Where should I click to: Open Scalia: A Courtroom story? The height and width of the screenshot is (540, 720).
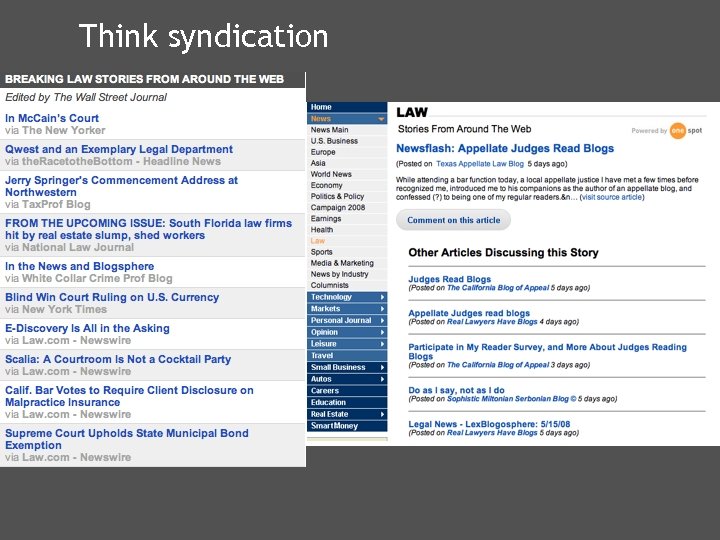(118, 359)
